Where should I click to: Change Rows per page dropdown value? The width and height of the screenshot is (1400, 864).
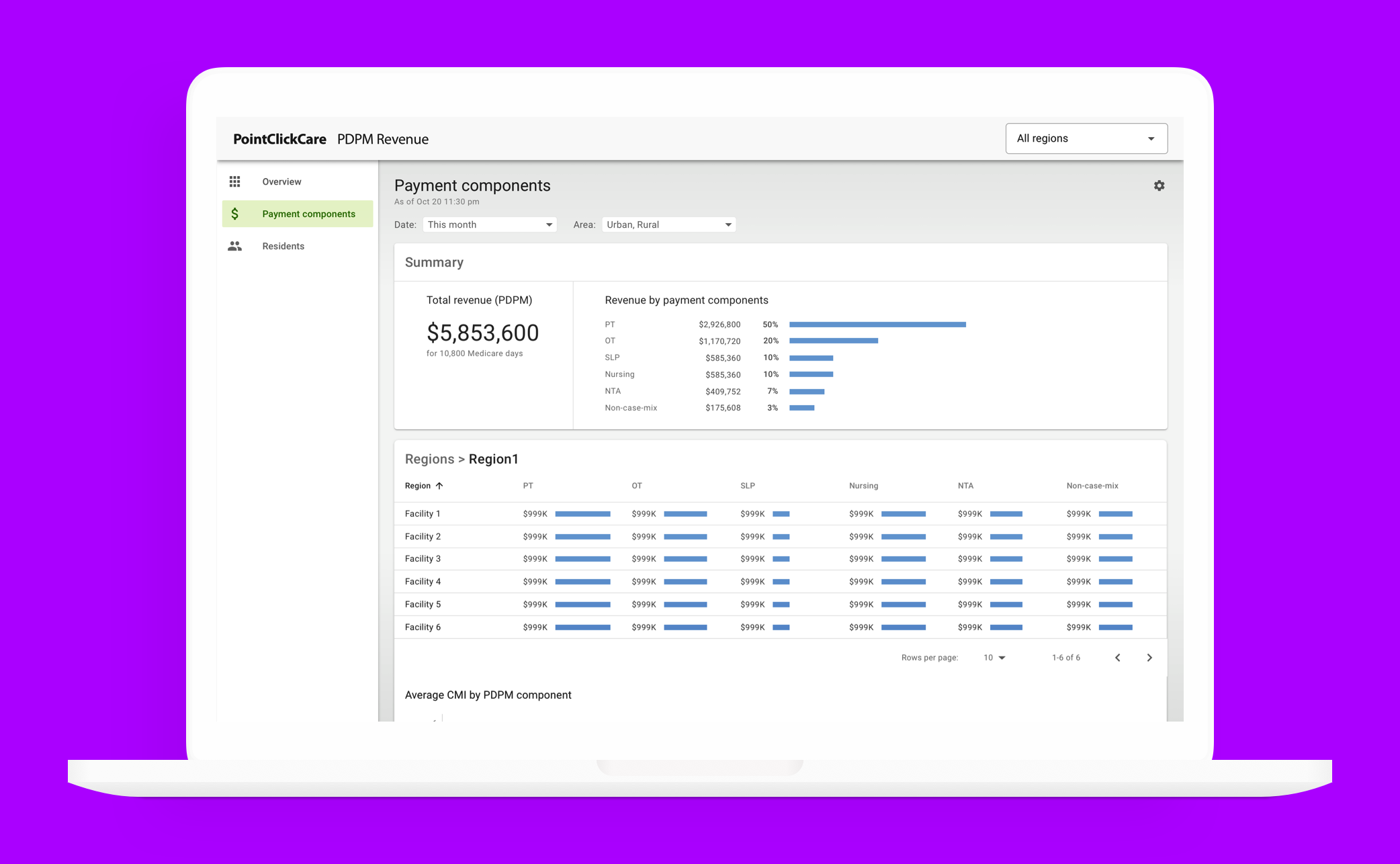click(994, 658)
